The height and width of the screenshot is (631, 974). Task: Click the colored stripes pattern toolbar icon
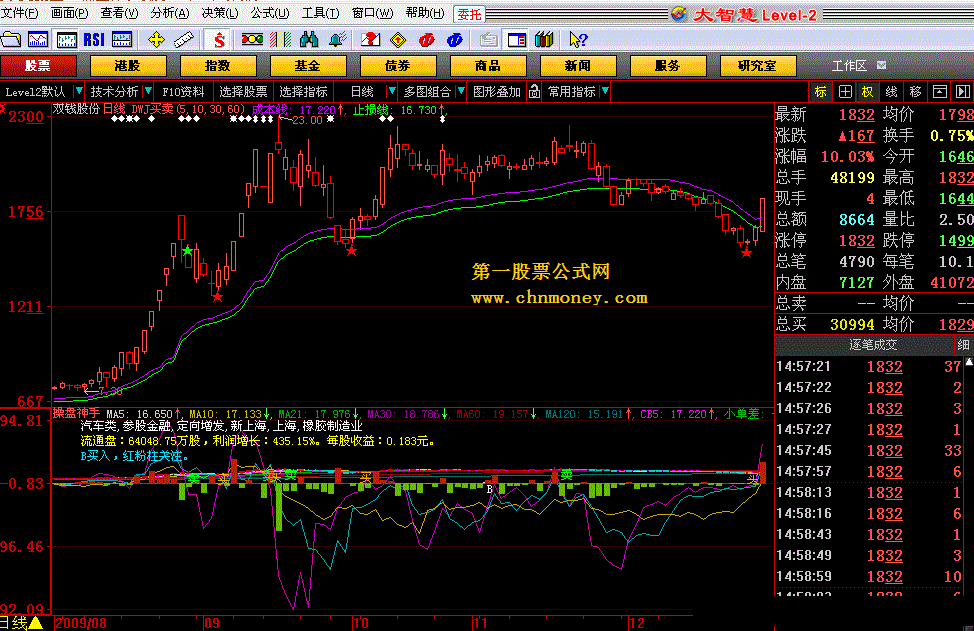(280, 40)
